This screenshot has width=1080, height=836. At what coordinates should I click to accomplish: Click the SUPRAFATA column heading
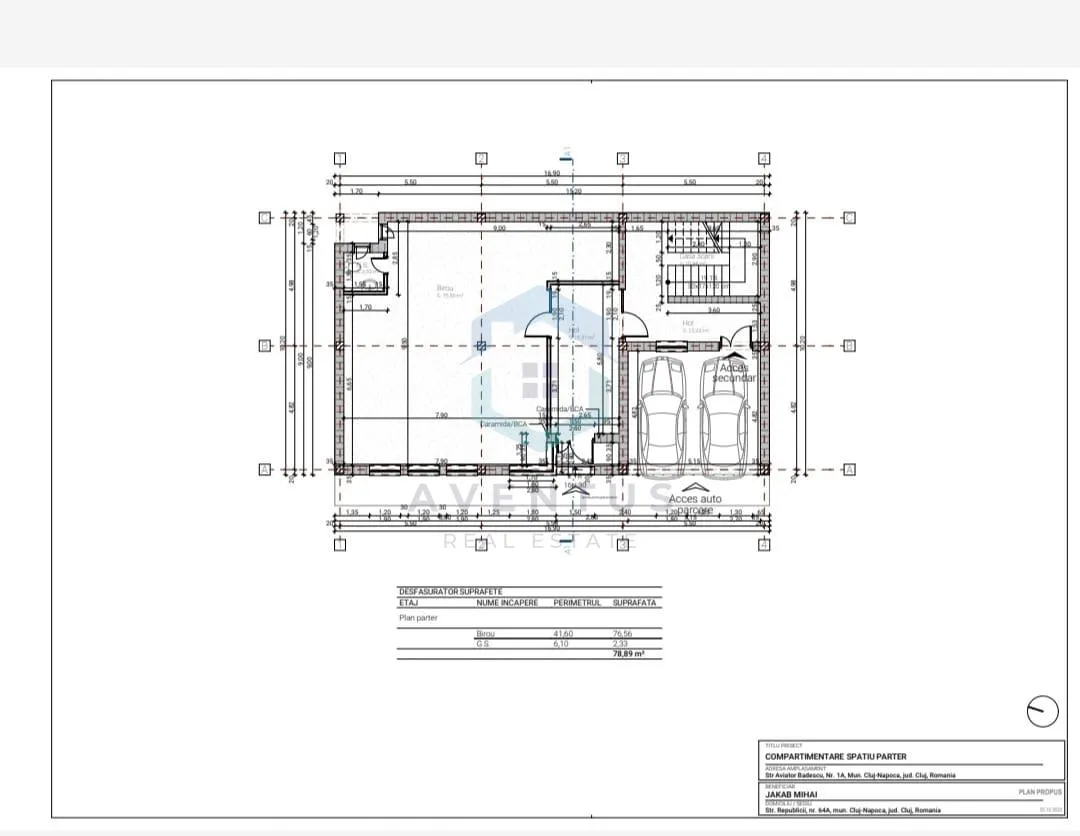[x=634, y=603]
